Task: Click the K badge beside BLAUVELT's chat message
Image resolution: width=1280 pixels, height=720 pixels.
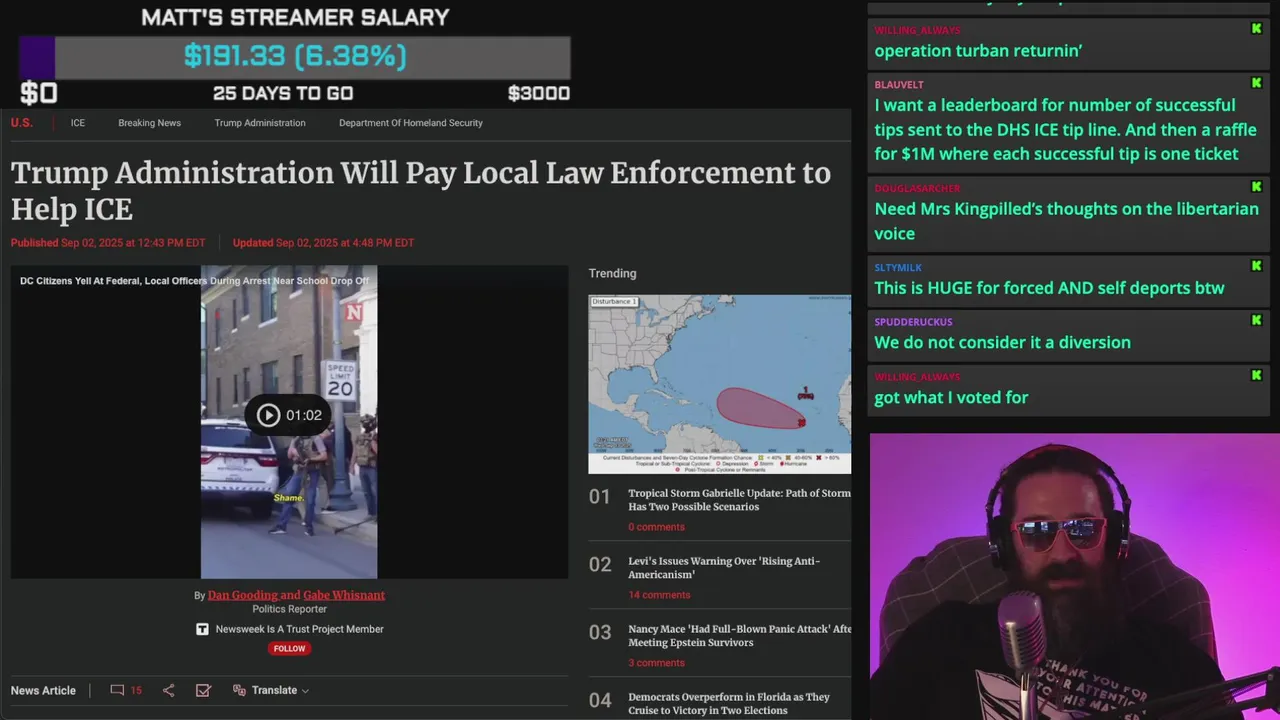Action: click(x=1256, y=83)
